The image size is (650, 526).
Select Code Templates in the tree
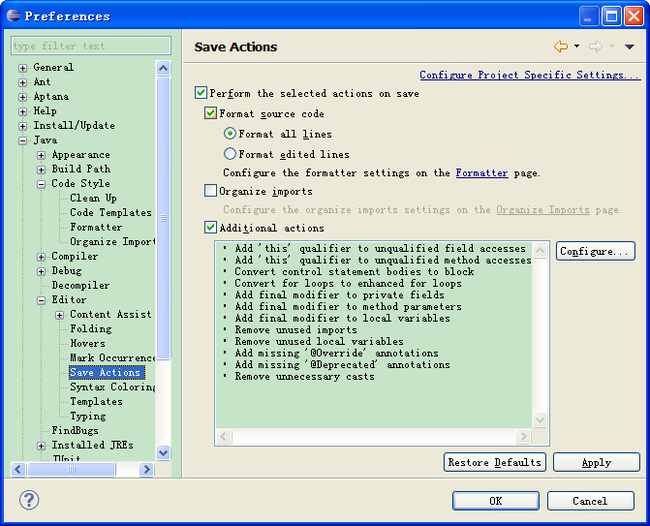pyautogui.click(x=111, y=213)
